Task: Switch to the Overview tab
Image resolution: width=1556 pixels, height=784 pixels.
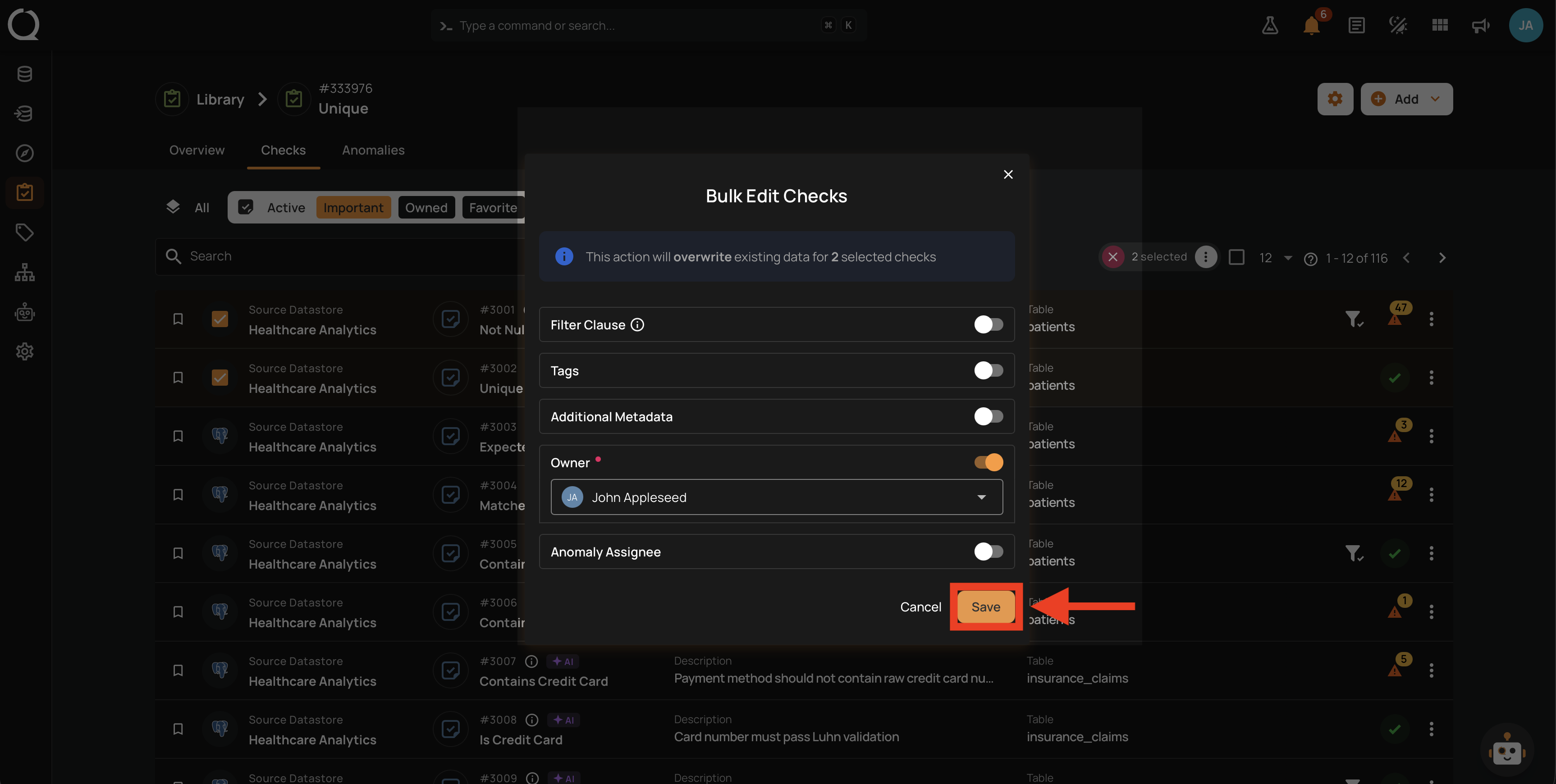Action: tap(197, 150)
